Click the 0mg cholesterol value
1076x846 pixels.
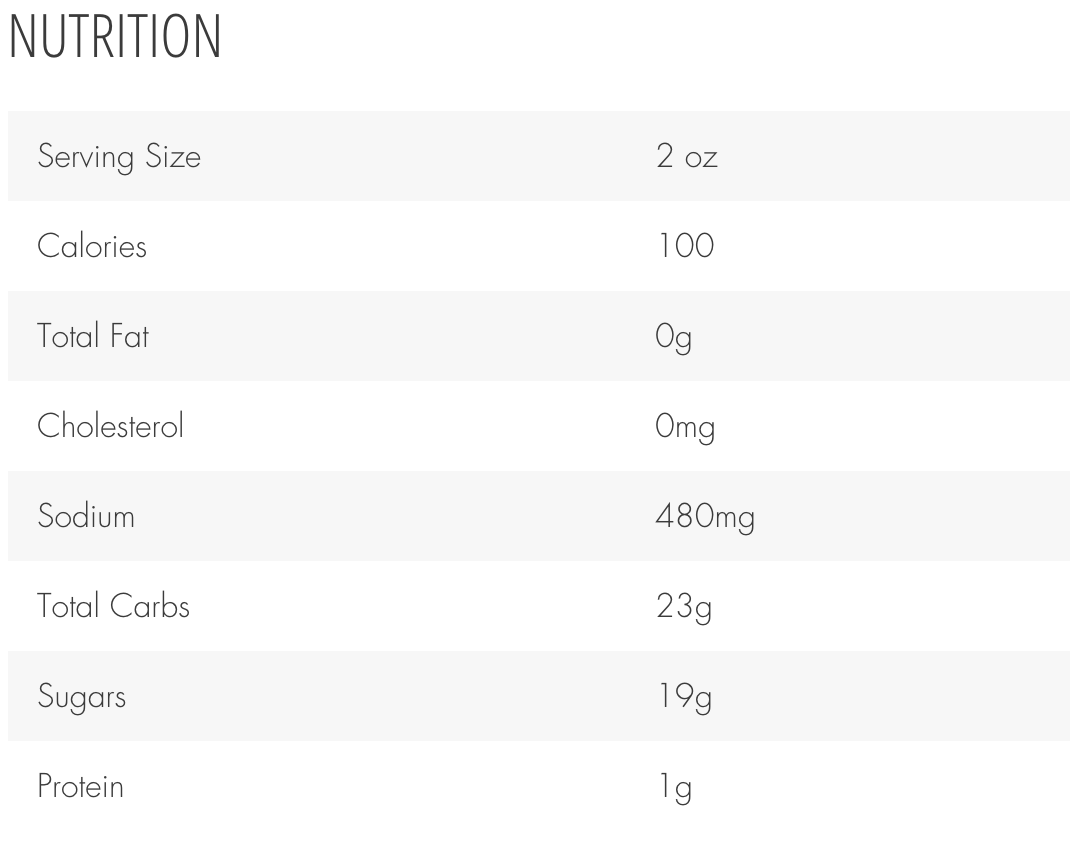point(685,427)
